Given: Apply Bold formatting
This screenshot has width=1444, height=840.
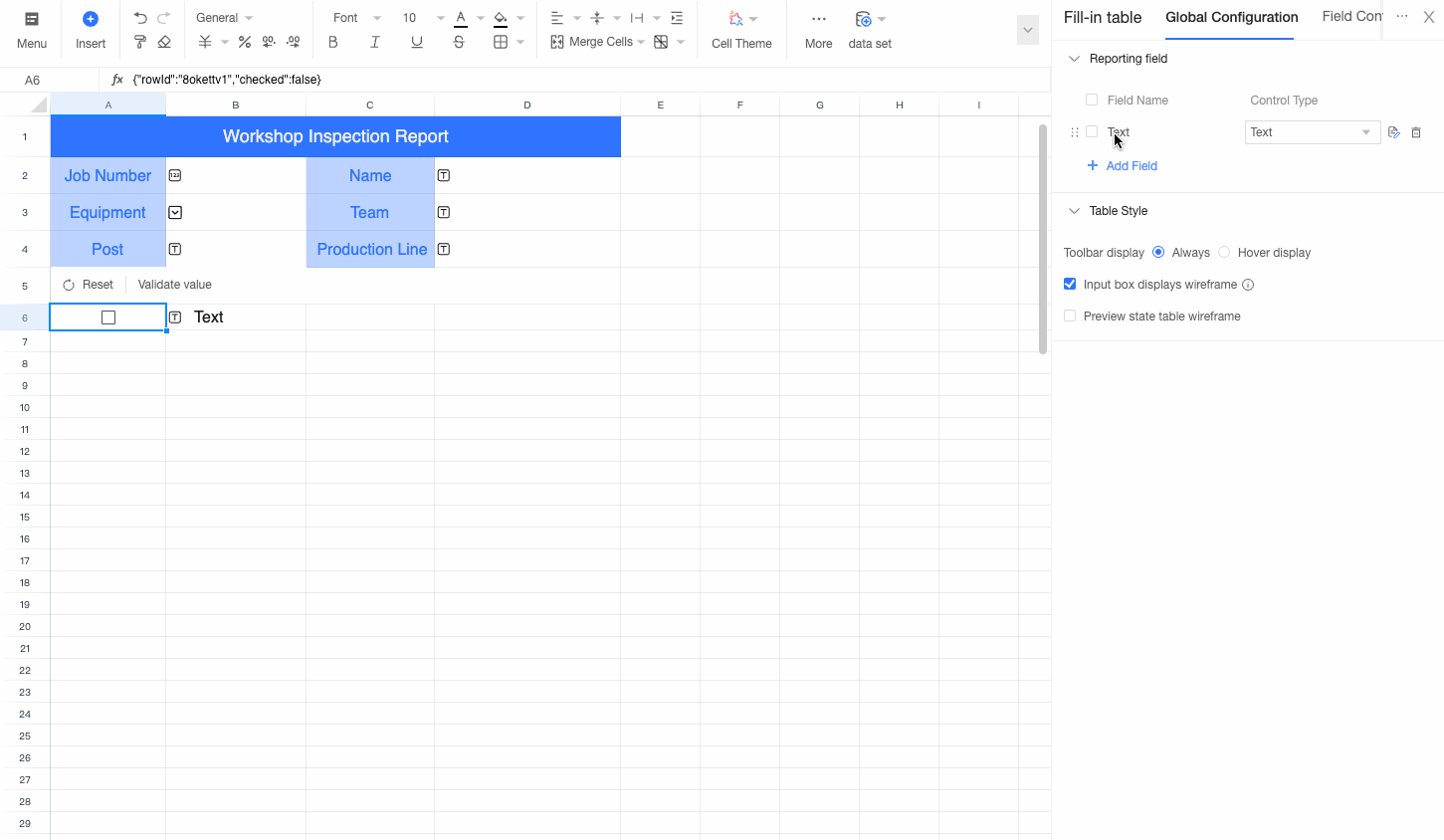Looking at the screenshot, I should point(333,42).
